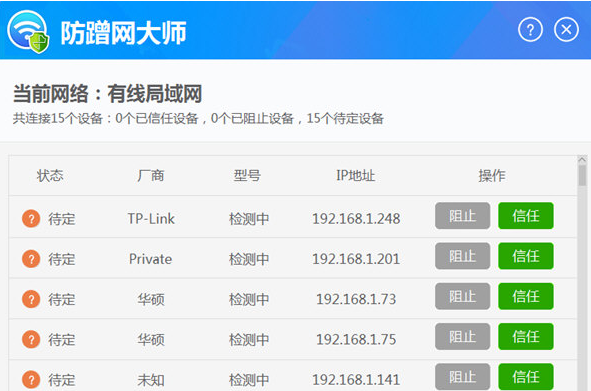Block the 华硕 device 192.168.1.73
Viewport: 591px width, 391px height.
tap(462, 297)
